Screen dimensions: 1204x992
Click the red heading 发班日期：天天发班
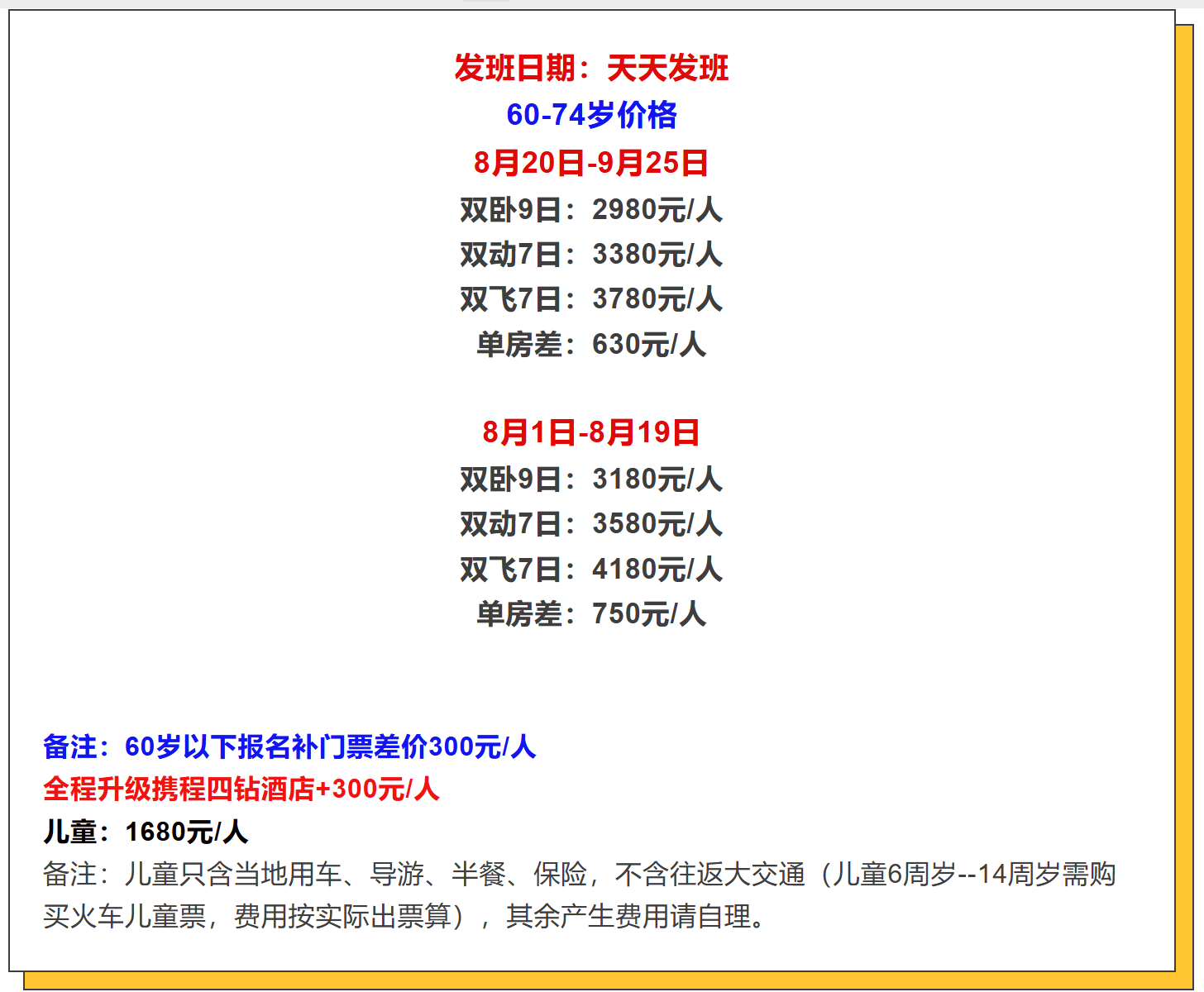591,68
